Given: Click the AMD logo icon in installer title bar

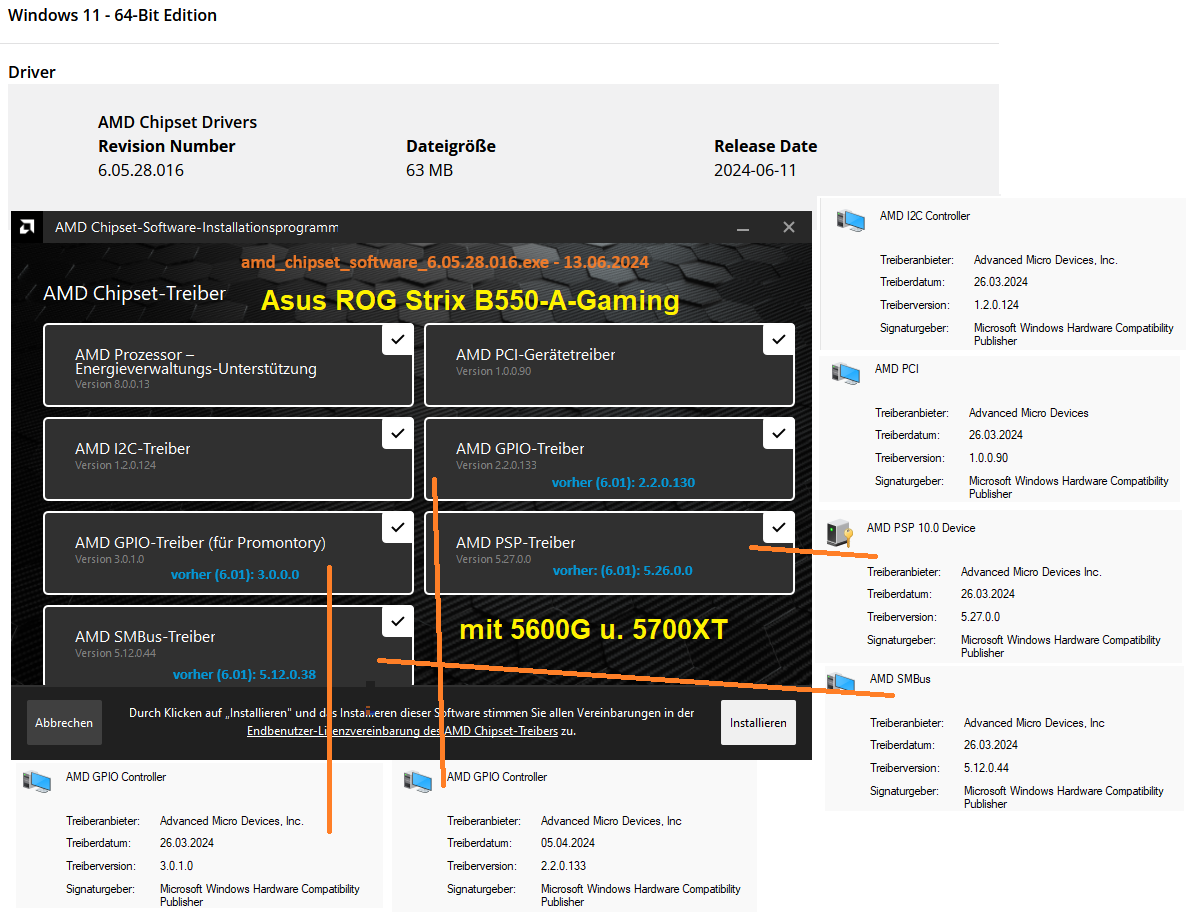Looking at the screenshot, I should point(27,227).
